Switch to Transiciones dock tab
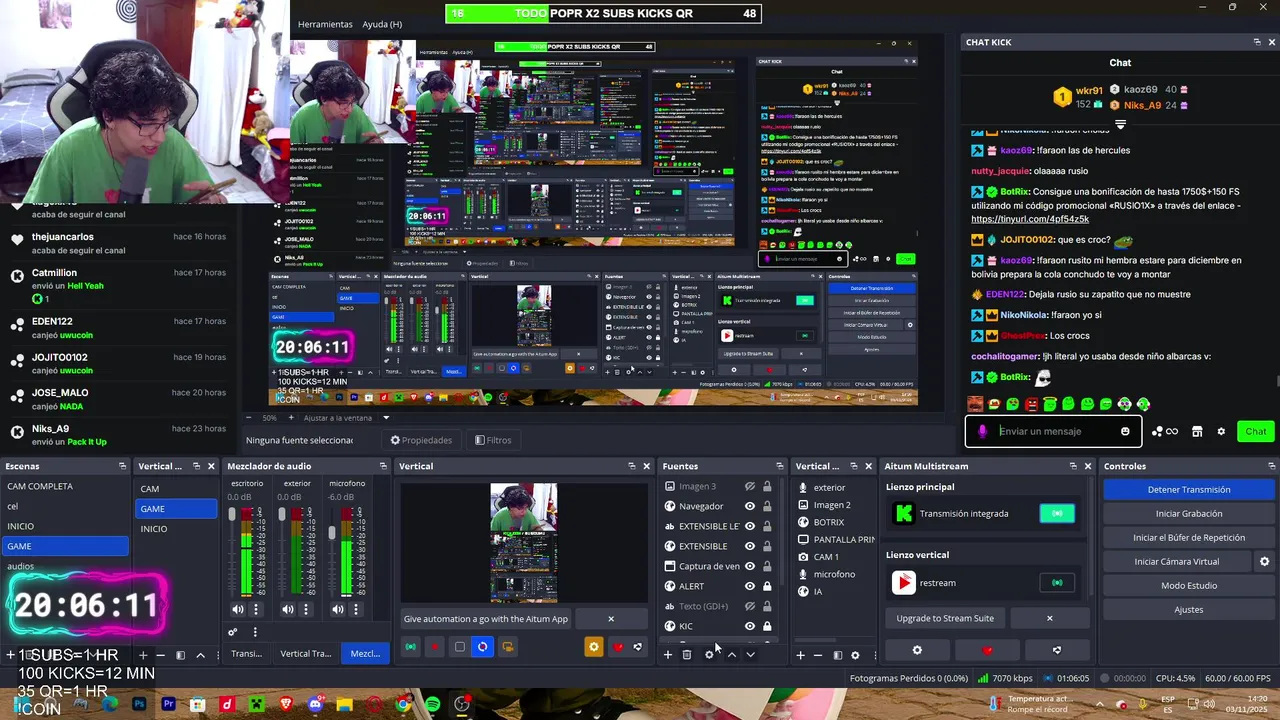1280x720 pixels. click(x=246, y=653)
